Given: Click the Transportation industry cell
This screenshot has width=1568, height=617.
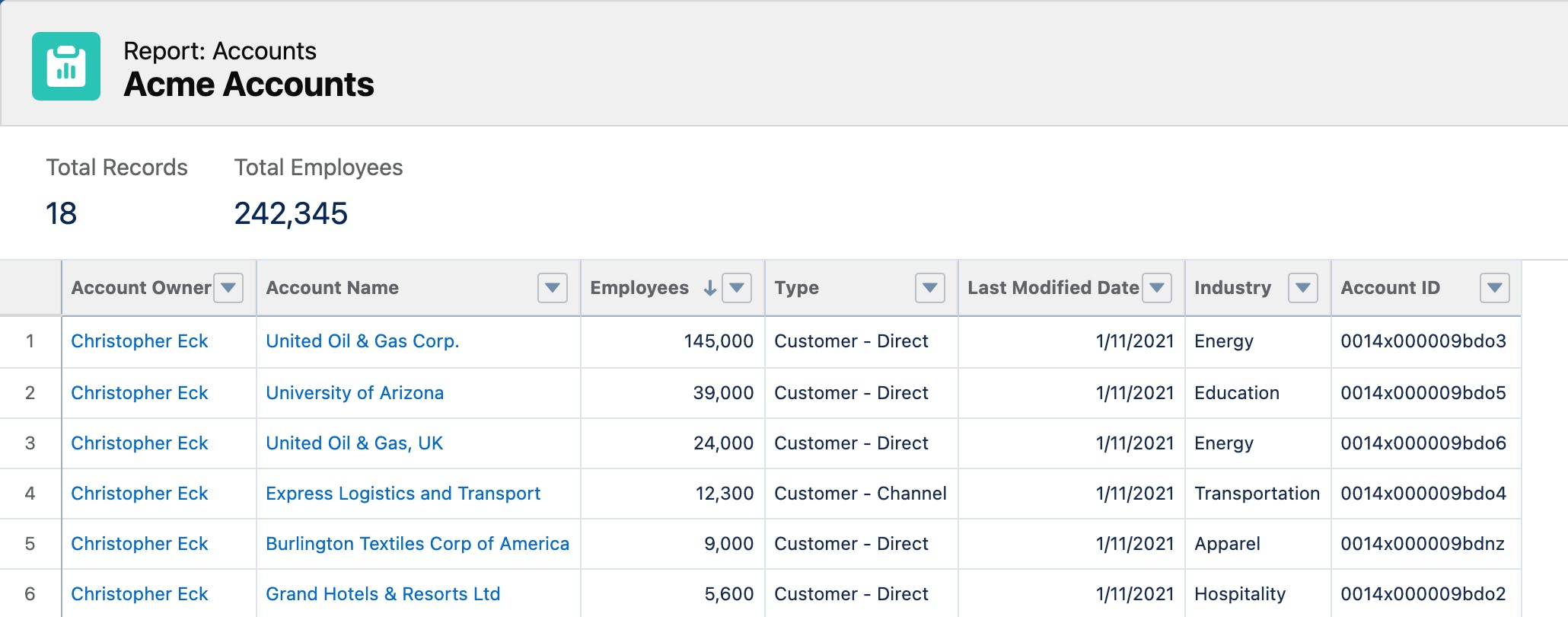Looking at the screenshot, I should click(x=1257, y=494).
